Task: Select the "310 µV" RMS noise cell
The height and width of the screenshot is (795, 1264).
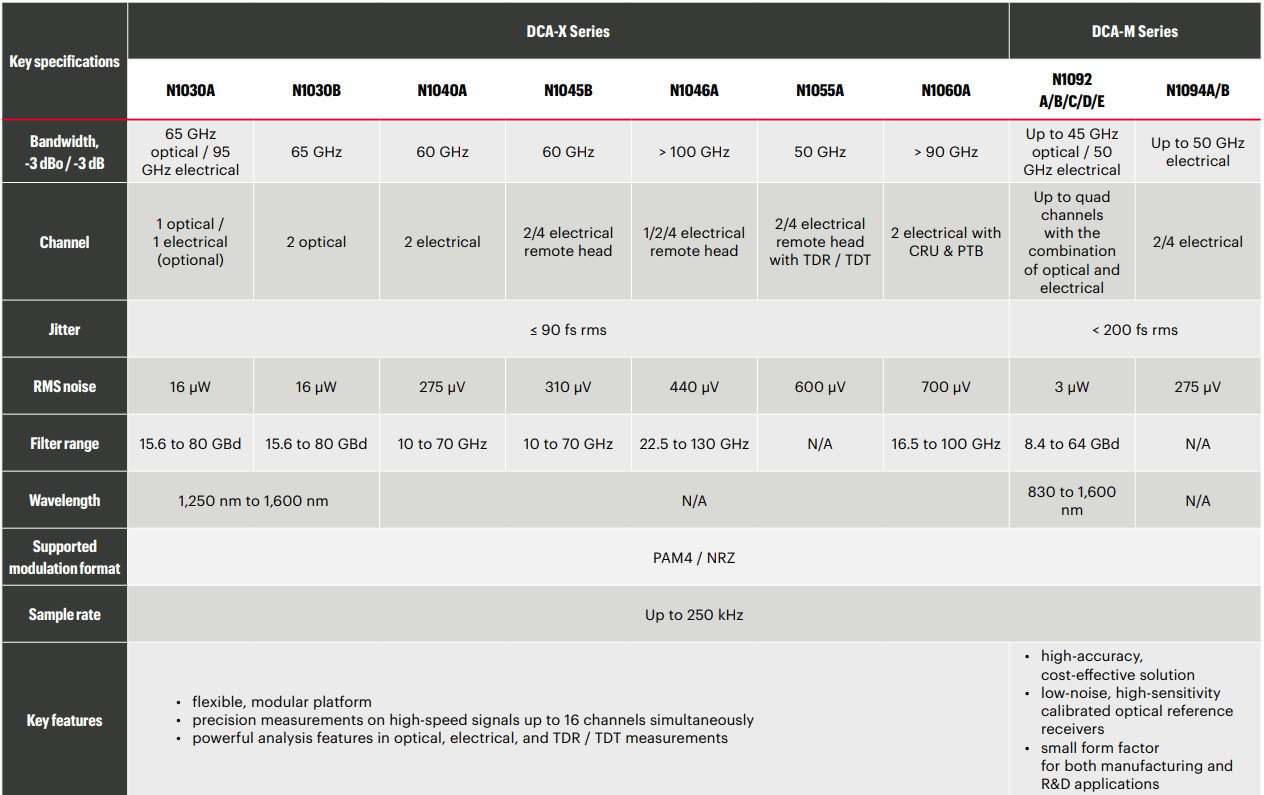Action: (x=568, y=386)
